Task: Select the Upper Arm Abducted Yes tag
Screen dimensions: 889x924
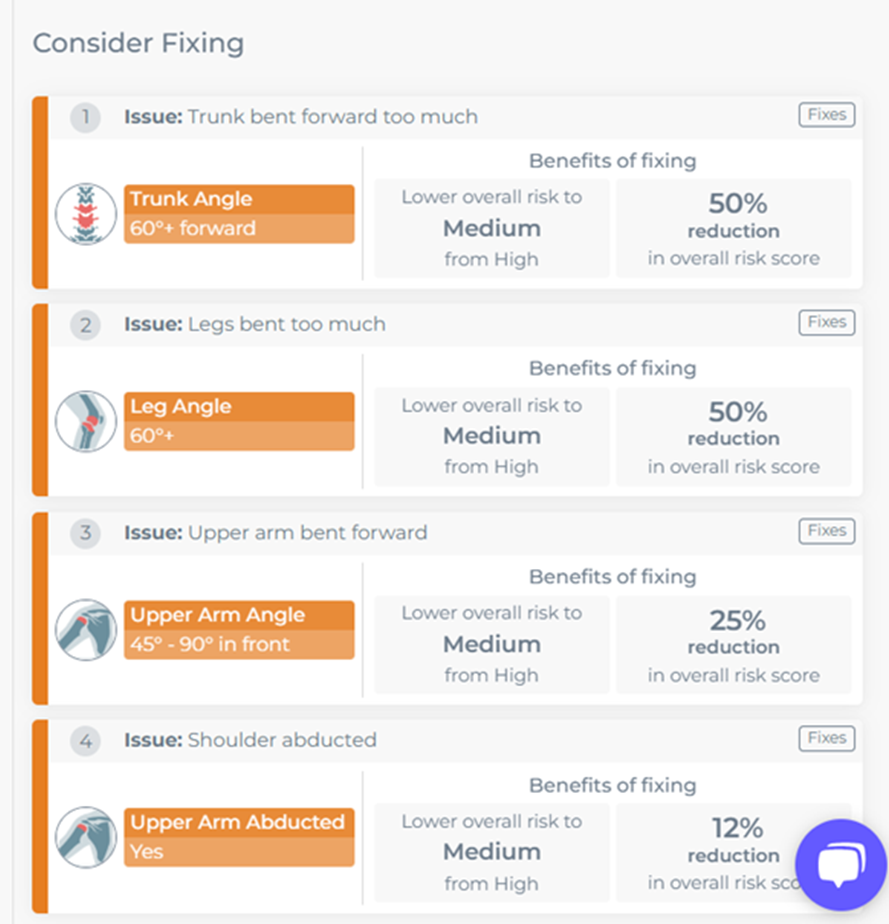Action: (x=239, y=837)
